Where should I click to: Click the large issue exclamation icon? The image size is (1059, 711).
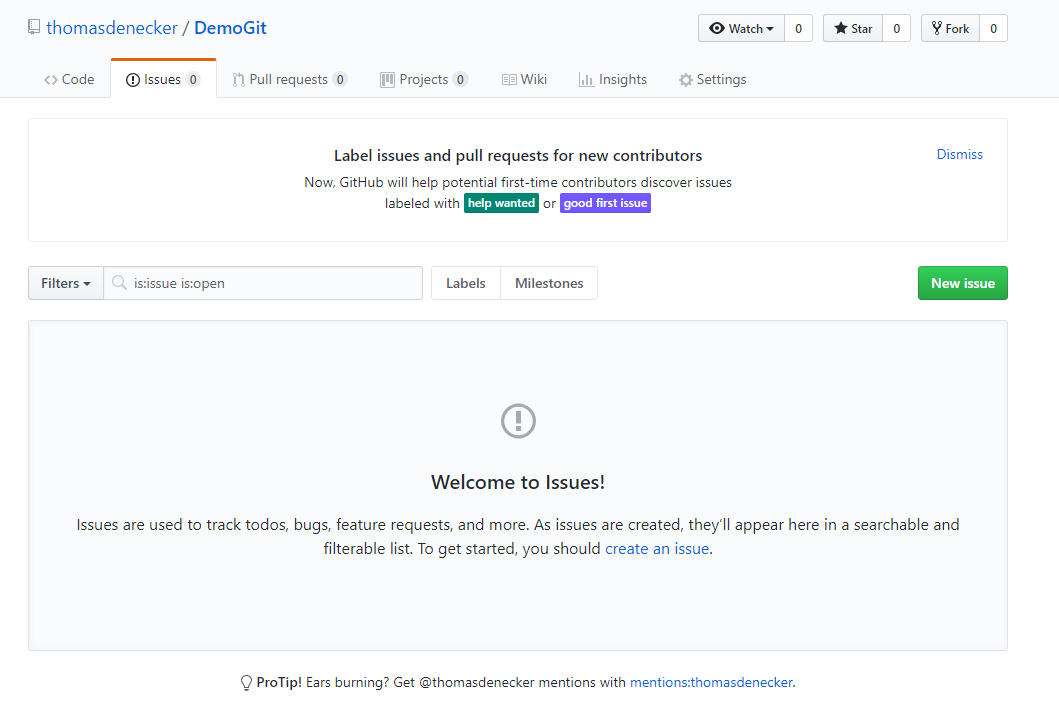pyautogui.click(x=518, y=421)
